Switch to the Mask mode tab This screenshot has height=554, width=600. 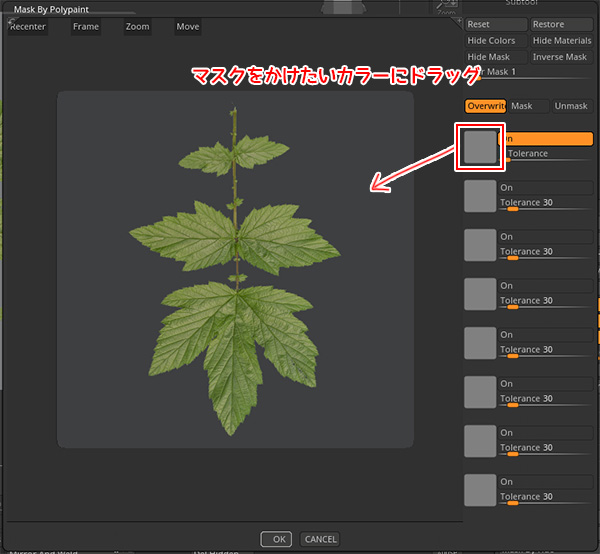(522, 106)
